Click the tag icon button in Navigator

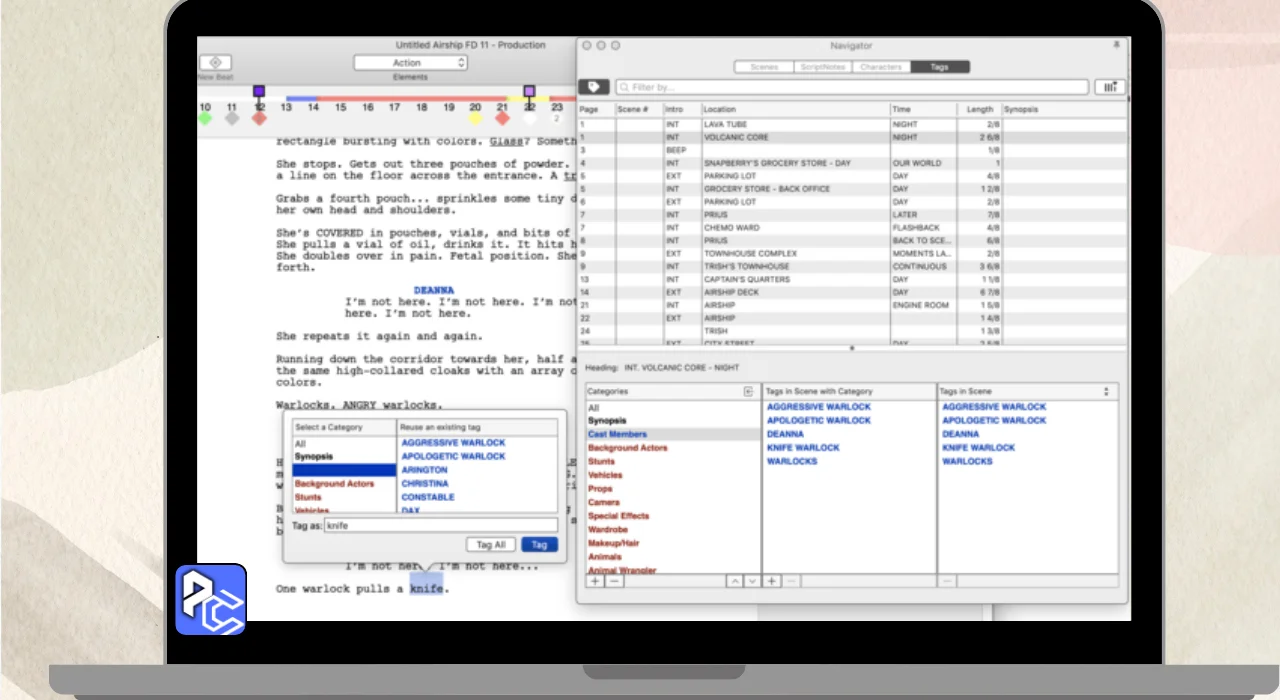pyautogui.click(x=593, y=87)
